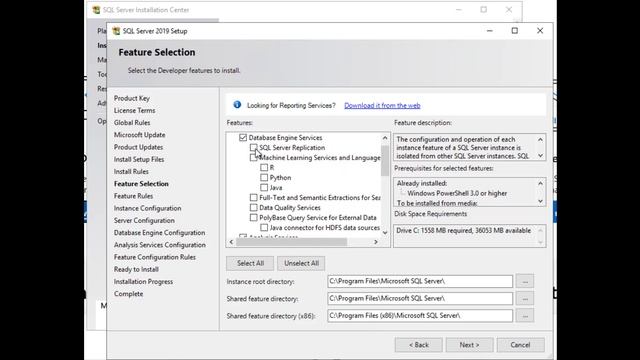640x360 pixels.
Task: Browse for Shared feature directory (x86)
Action: 525,316
